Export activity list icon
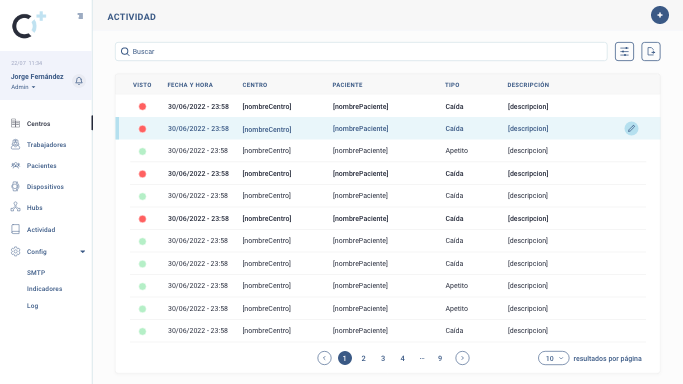 coord(651,51)
